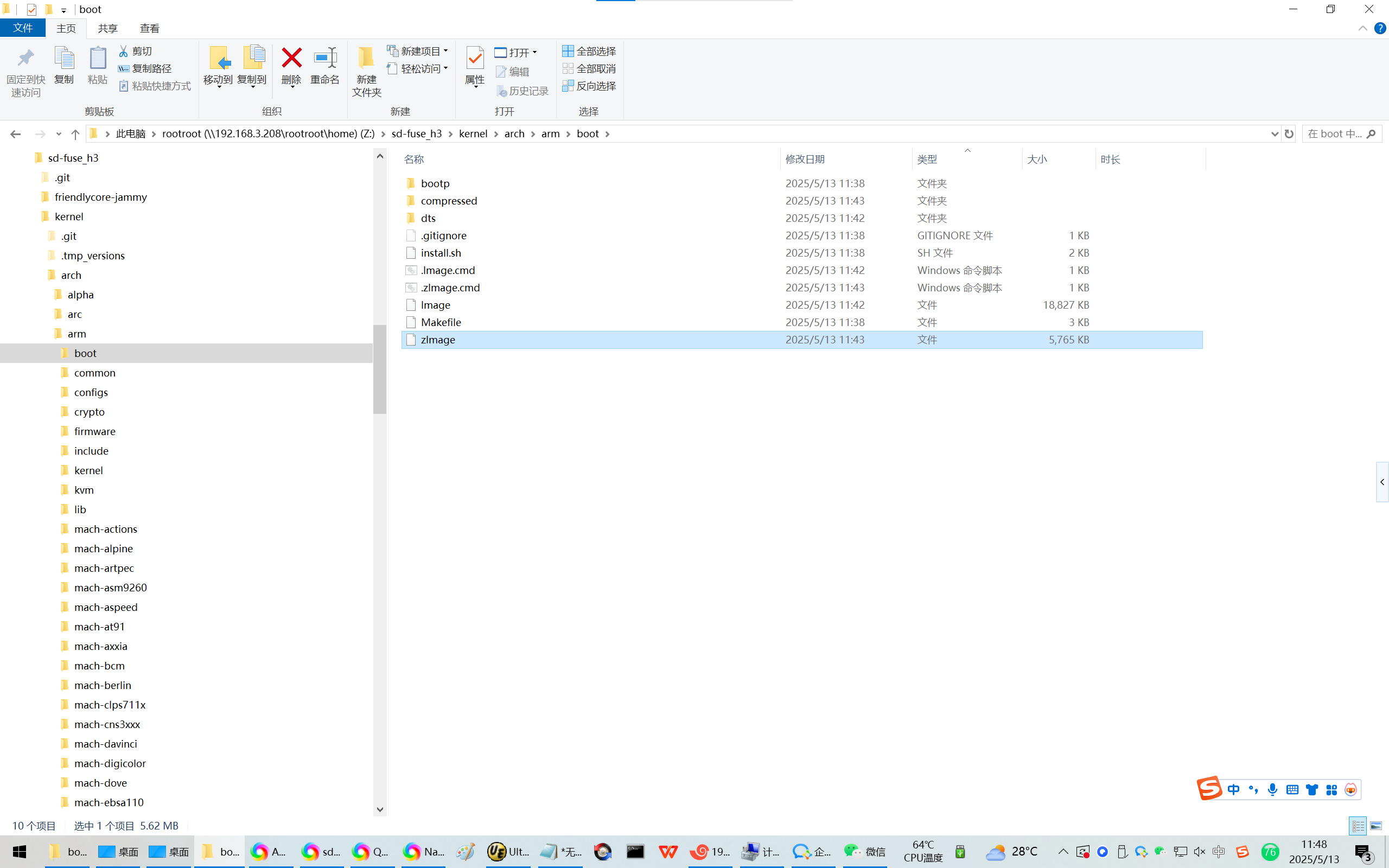Screen dimensions: 1389x868
Task: Open the address bar history dropdown arrow
Action: pyautogui.click(x=1274, y=134)
